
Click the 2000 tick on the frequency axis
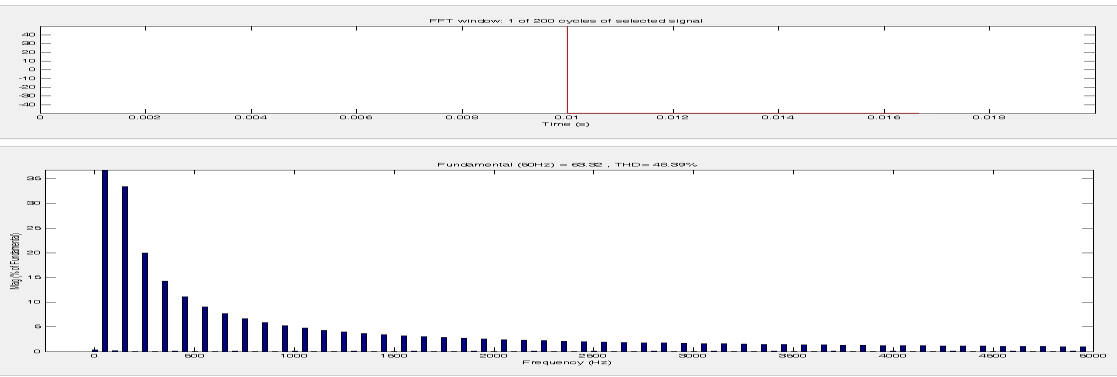click(493, 356)
